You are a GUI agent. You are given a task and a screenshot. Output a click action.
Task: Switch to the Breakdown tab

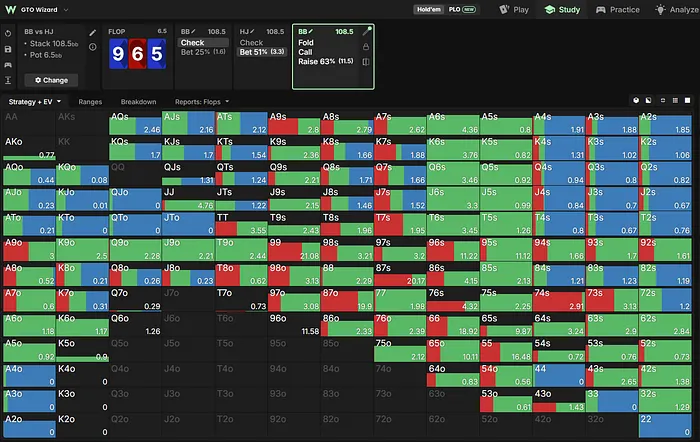[x=138, y=102]
